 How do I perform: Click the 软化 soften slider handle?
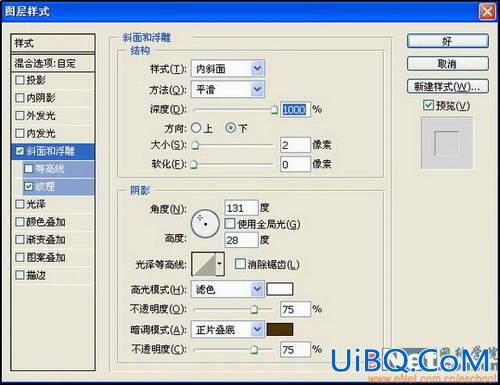tap(194, 164)
